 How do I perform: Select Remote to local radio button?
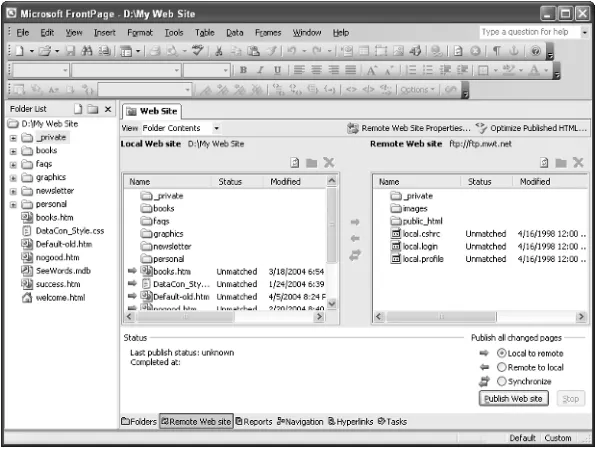click(x=502, y=367)
